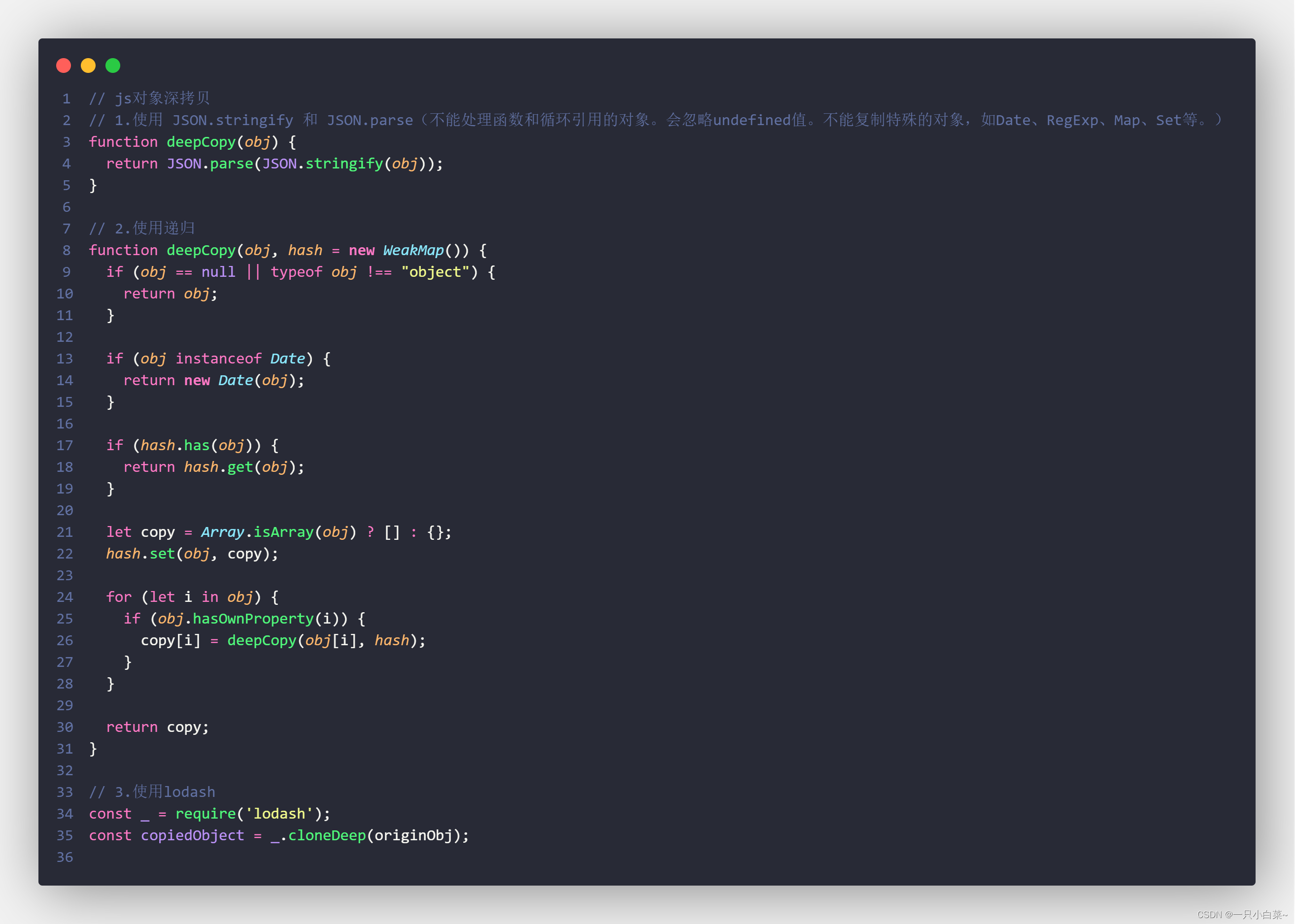Click the comment text "// js对象深拷贝"

pos(149,98)
